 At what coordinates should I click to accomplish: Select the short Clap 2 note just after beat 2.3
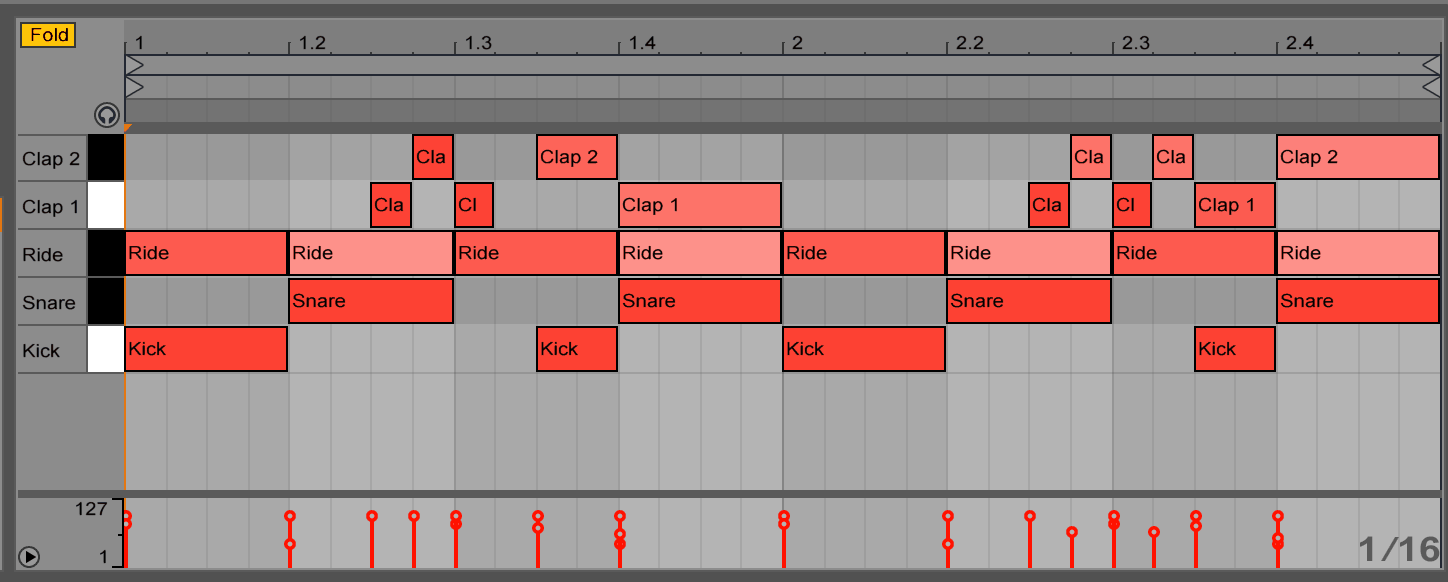click(x=1173, y=157)
